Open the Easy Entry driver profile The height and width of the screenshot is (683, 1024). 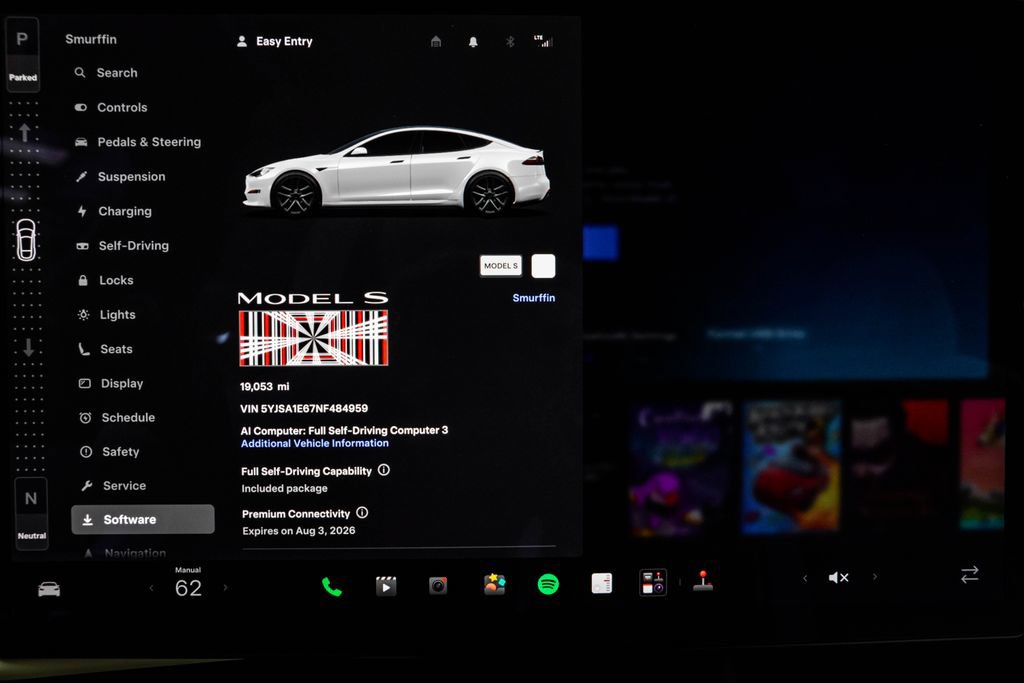[274, 41]
